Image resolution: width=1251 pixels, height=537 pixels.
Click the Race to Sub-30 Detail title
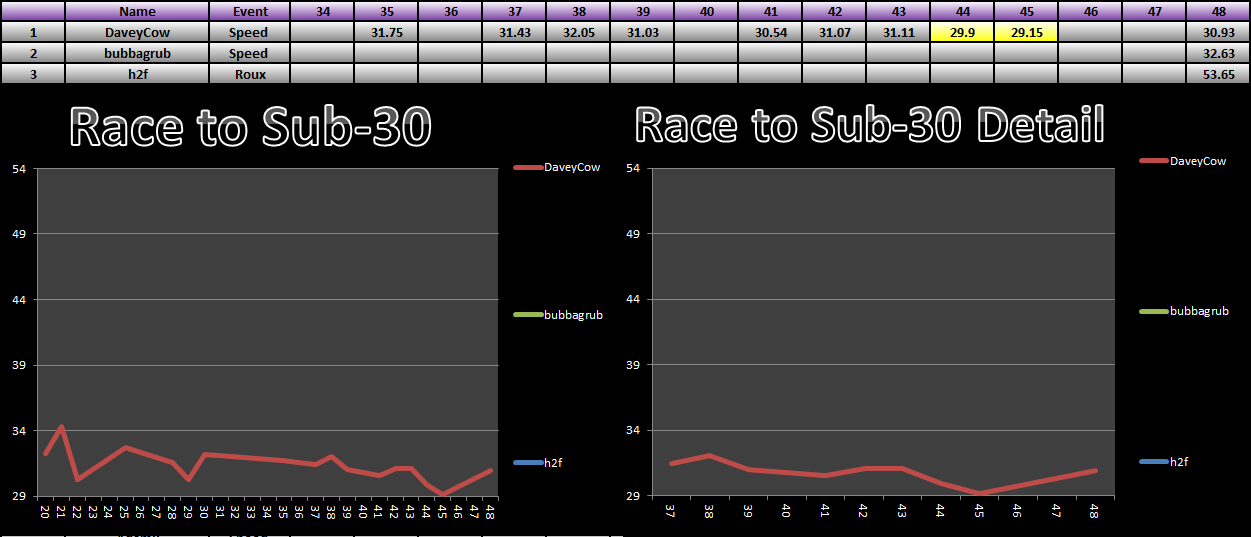(x=869, y=126)
